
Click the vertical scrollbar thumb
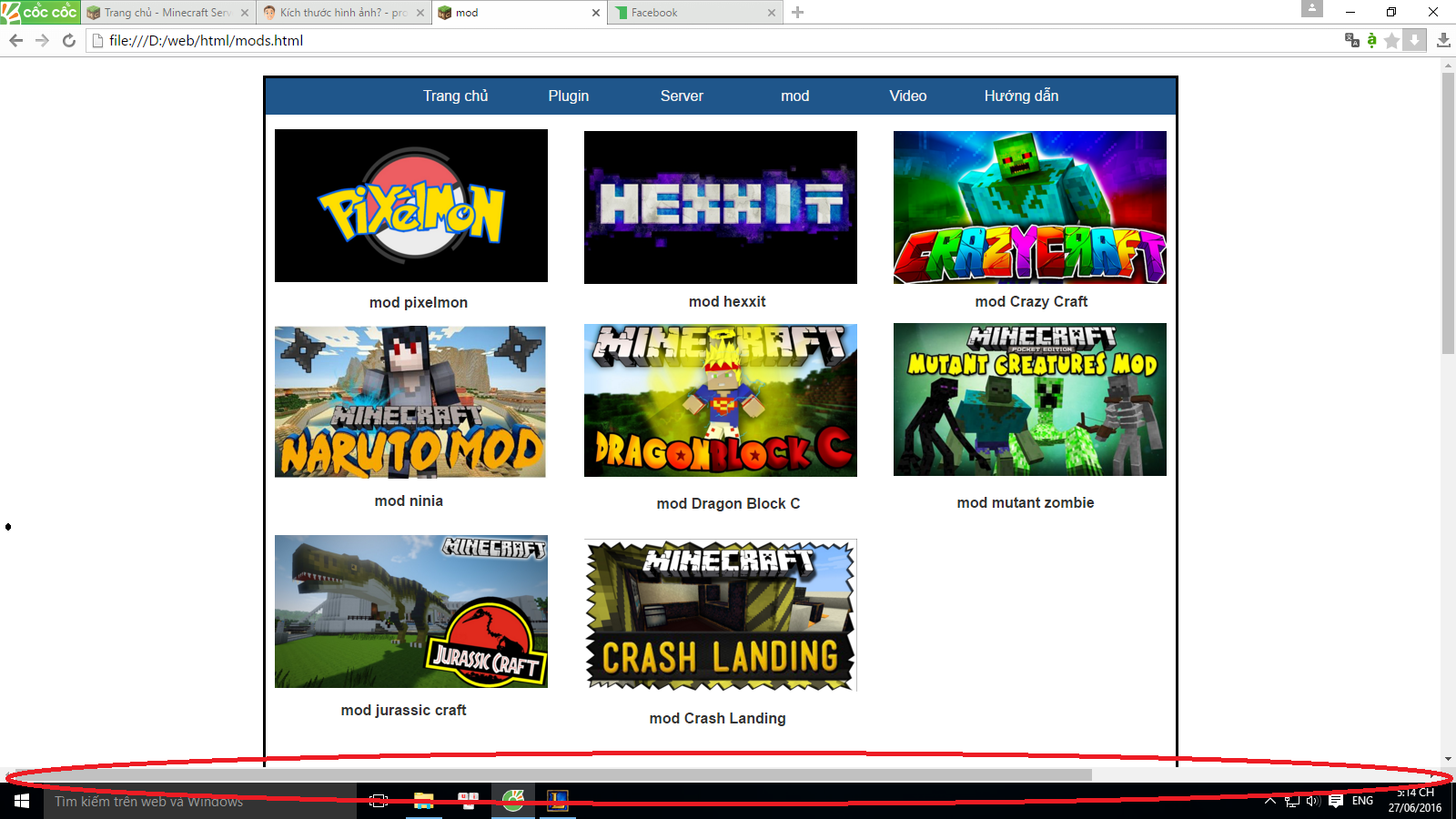(1448, 213)
